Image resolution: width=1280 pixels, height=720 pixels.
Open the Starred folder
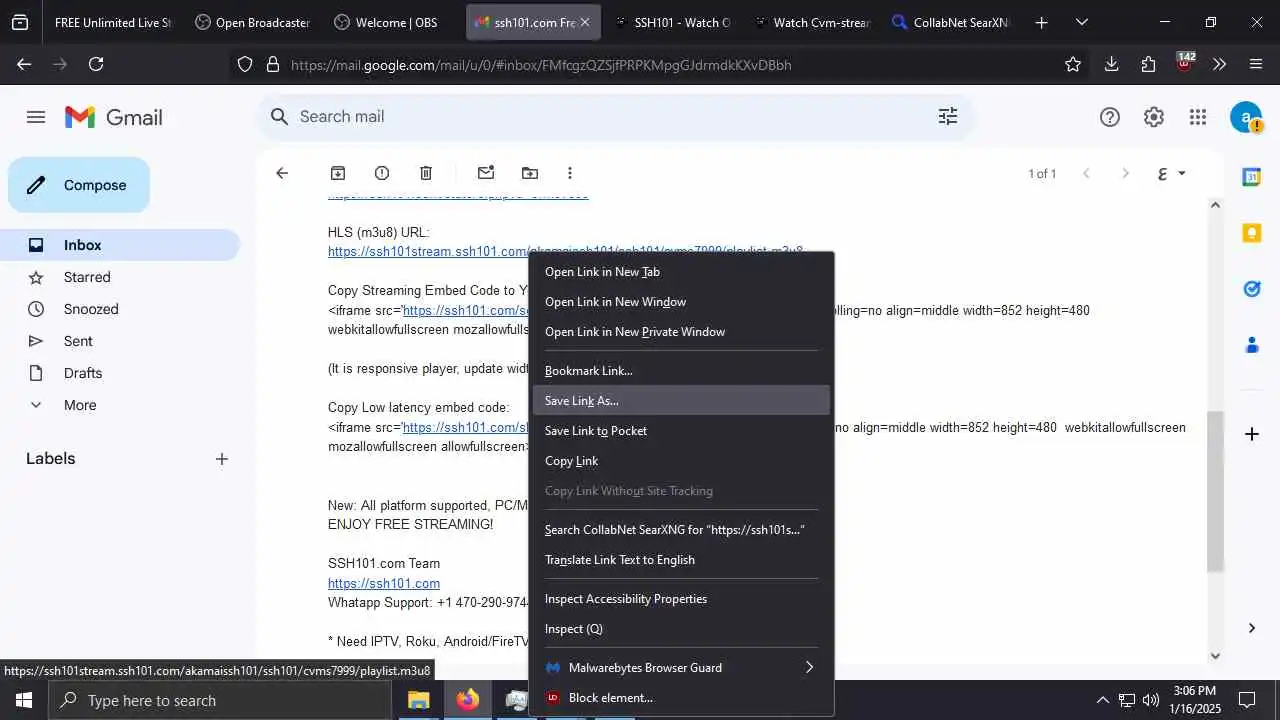click(x=120, y=277)
